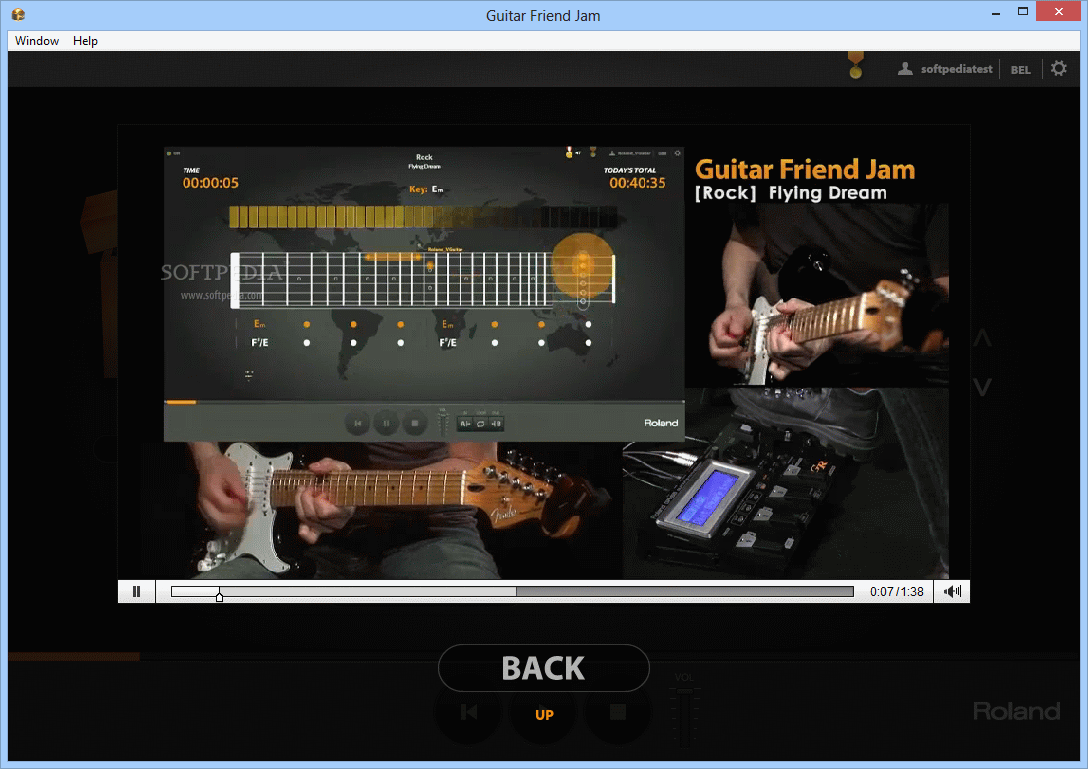This screenshot has height=769, width=1088.
Task: Click the dimmed stop button
Action: point(618,713)
